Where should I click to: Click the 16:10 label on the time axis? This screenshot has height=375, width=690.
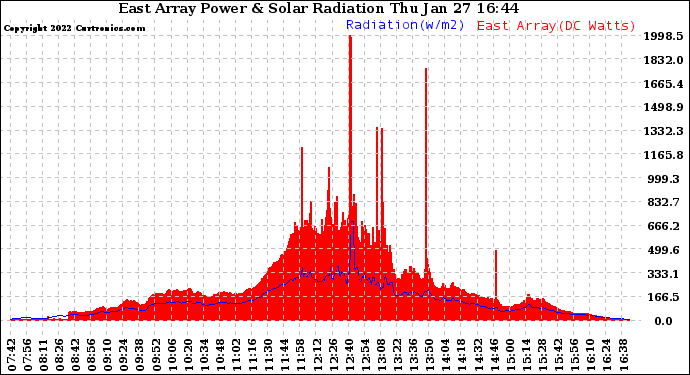coord(591,355)
